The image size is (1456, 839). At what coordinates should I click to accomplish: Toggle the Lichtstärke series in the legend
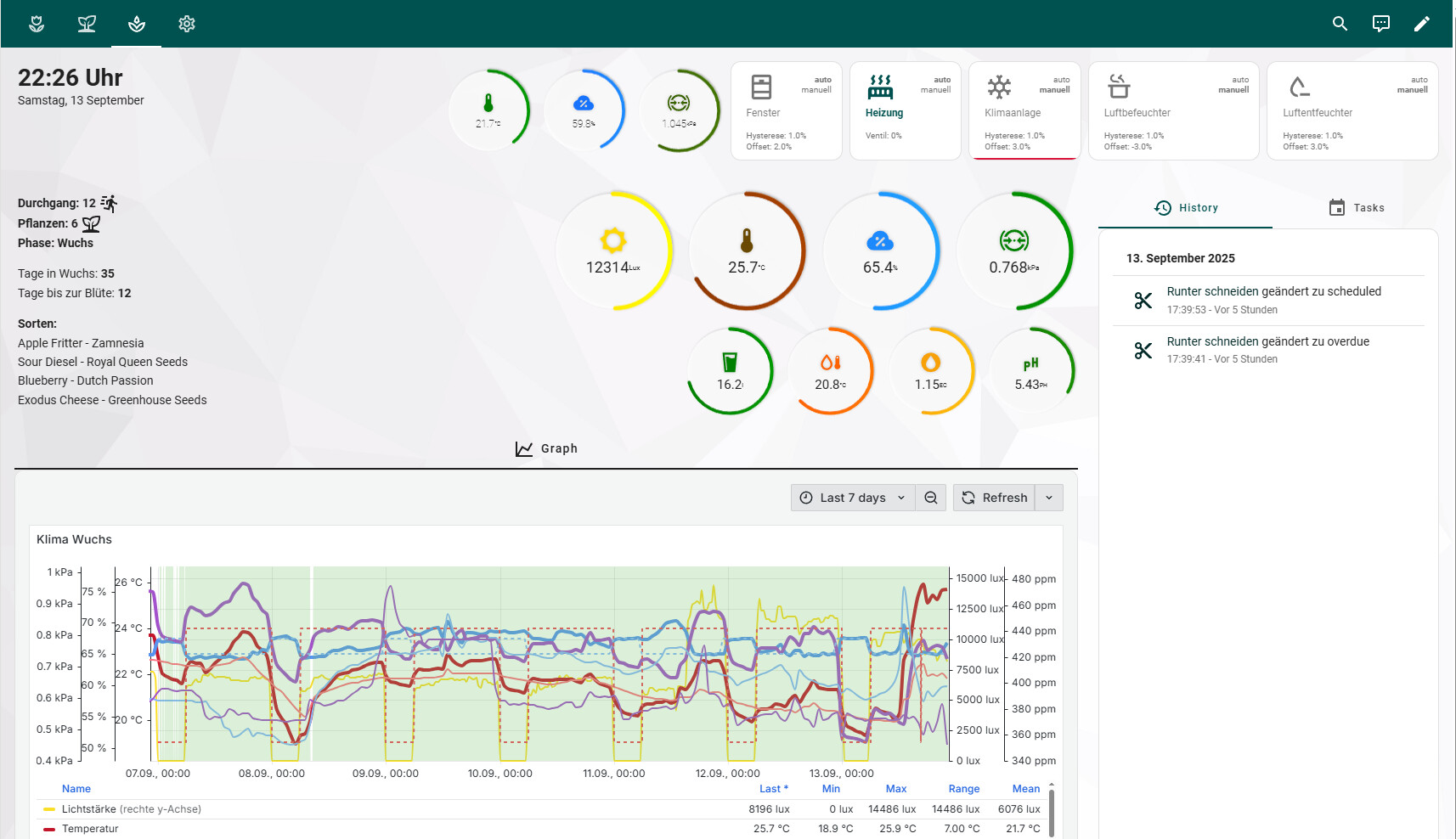[132, 809]
